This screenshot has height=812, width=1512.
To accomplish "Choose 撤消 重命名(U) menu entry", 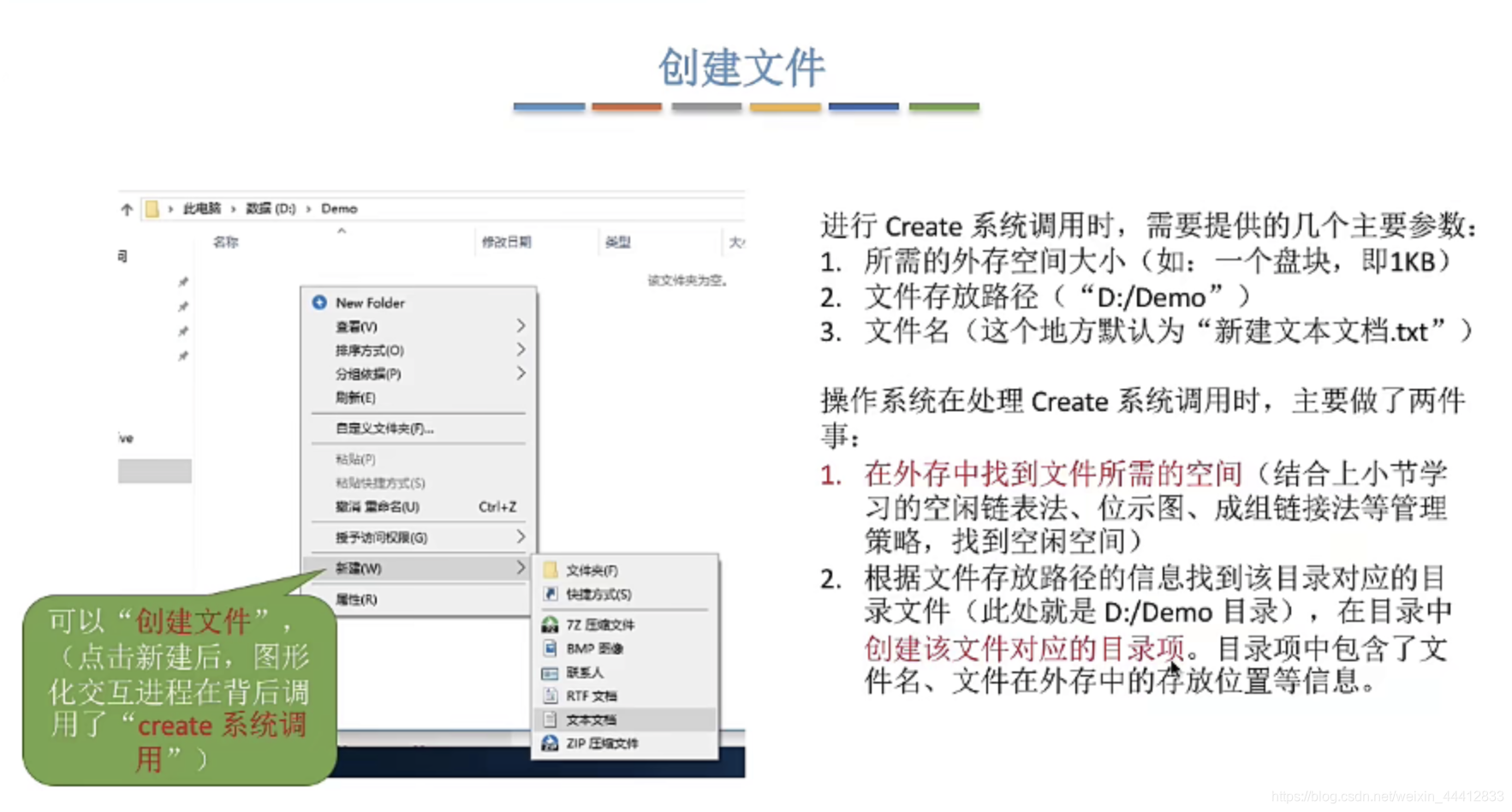I will (419, 506).
